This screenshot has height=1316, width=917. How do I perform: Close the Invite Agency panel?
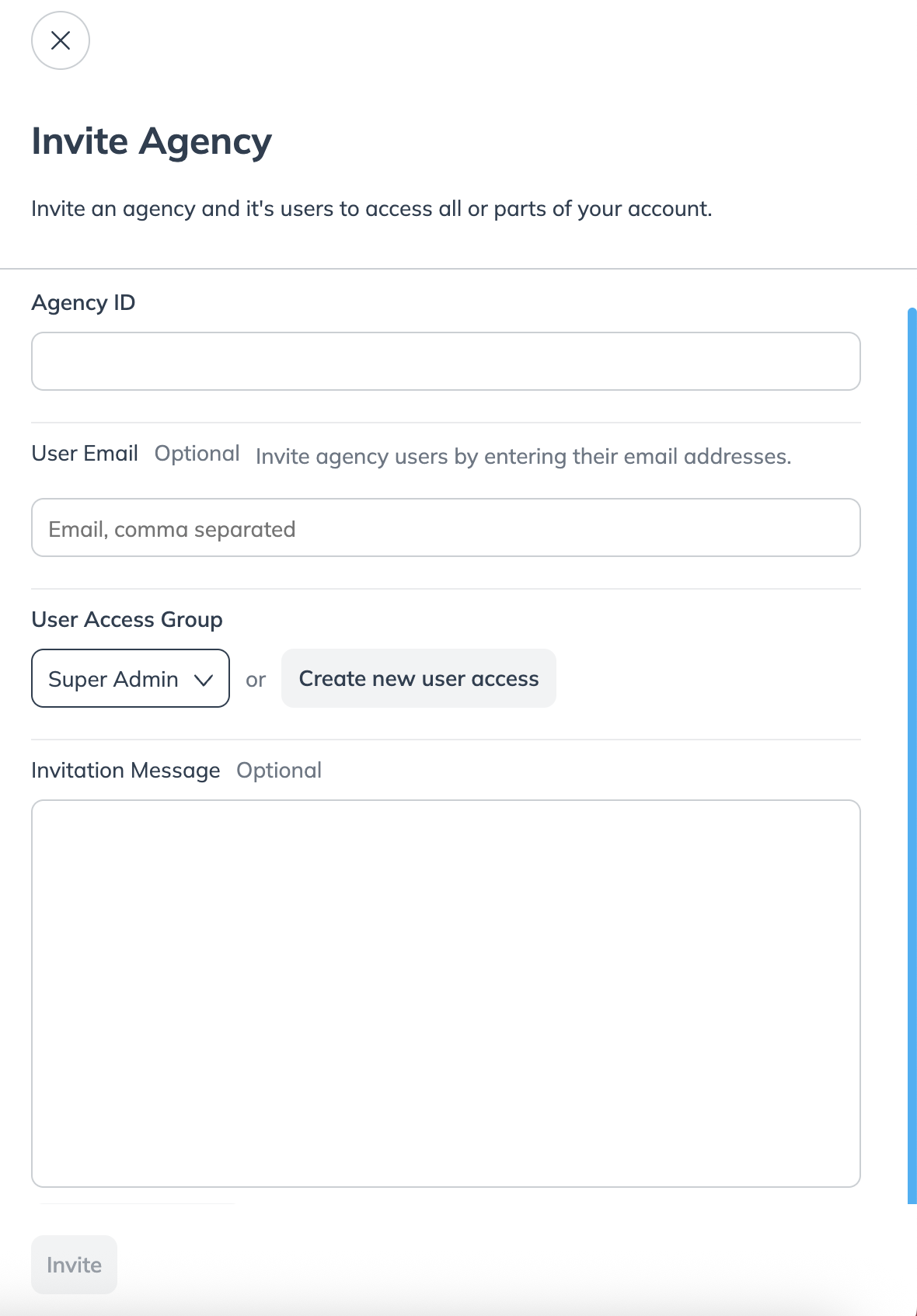pos(61,40)
